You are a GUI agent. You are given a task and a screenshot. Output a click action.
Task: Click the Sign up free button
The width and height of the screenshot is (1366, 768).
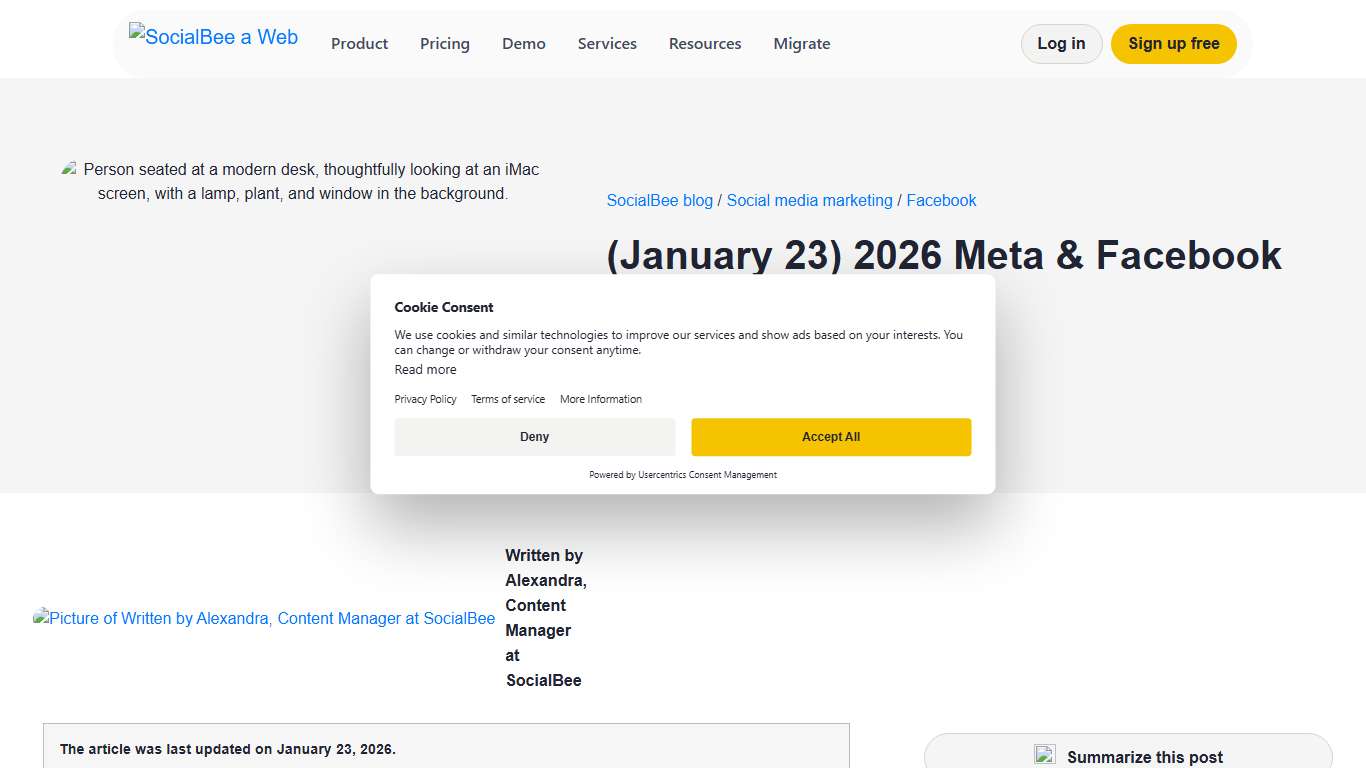[x=1173, y=44]
